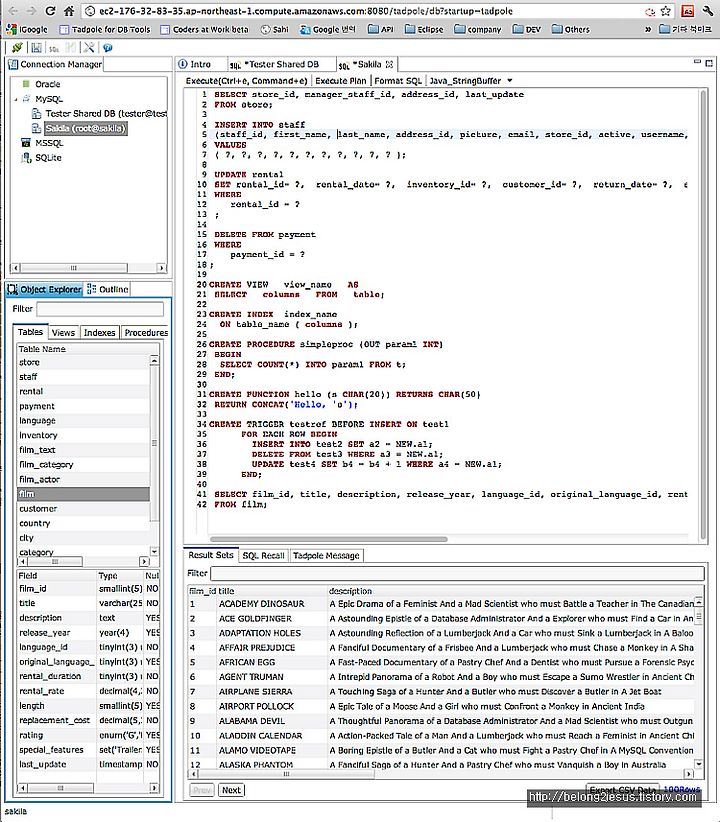The width and height of the screenshot is (720, 822).
Task: Click the Object Explorer Filter field
Action: coord(100,309)
